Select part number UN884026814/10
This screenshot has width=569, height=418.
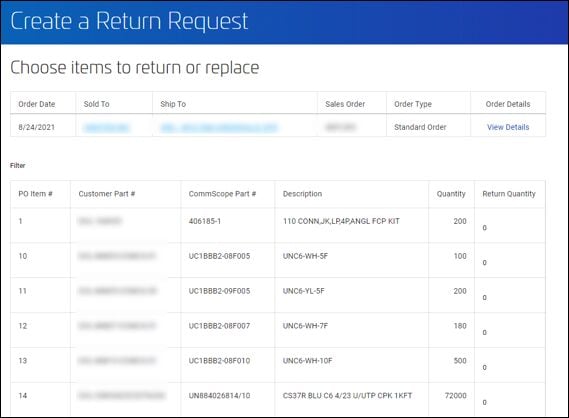(219, 396)
